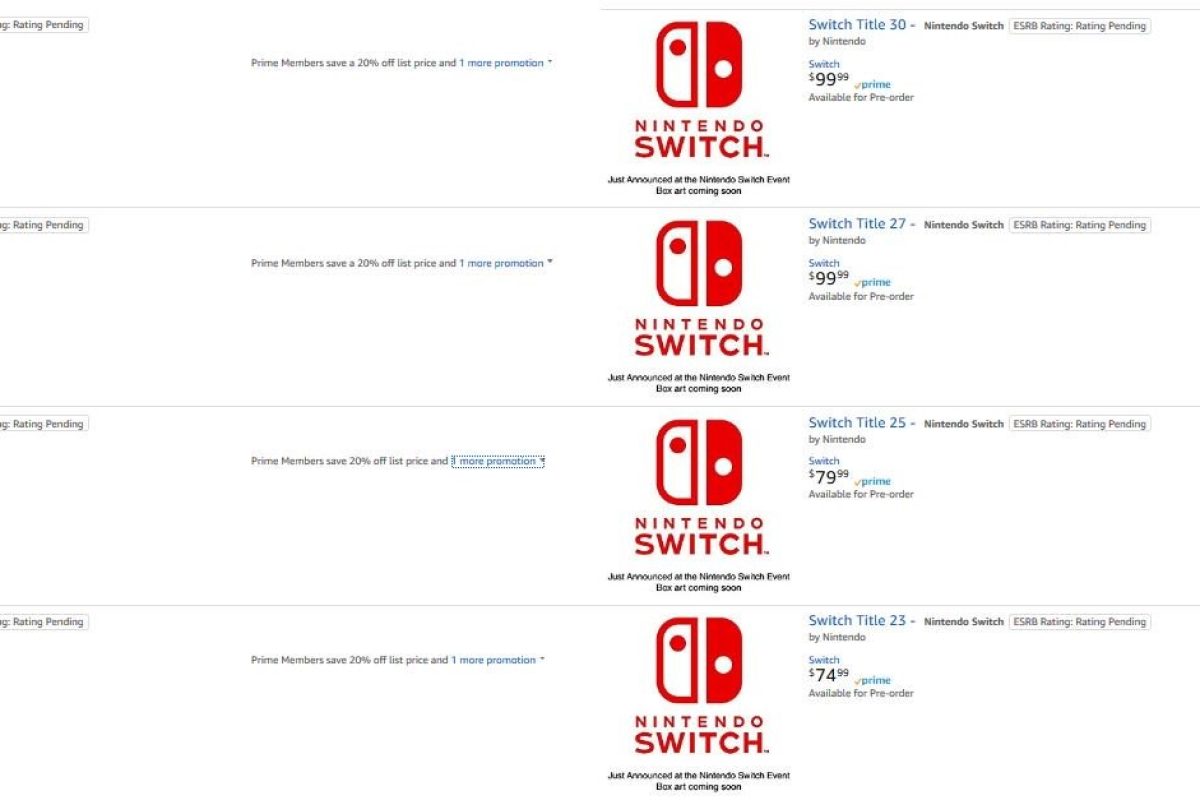Click the Prime badge next to Title 27 price

point(873,283)
